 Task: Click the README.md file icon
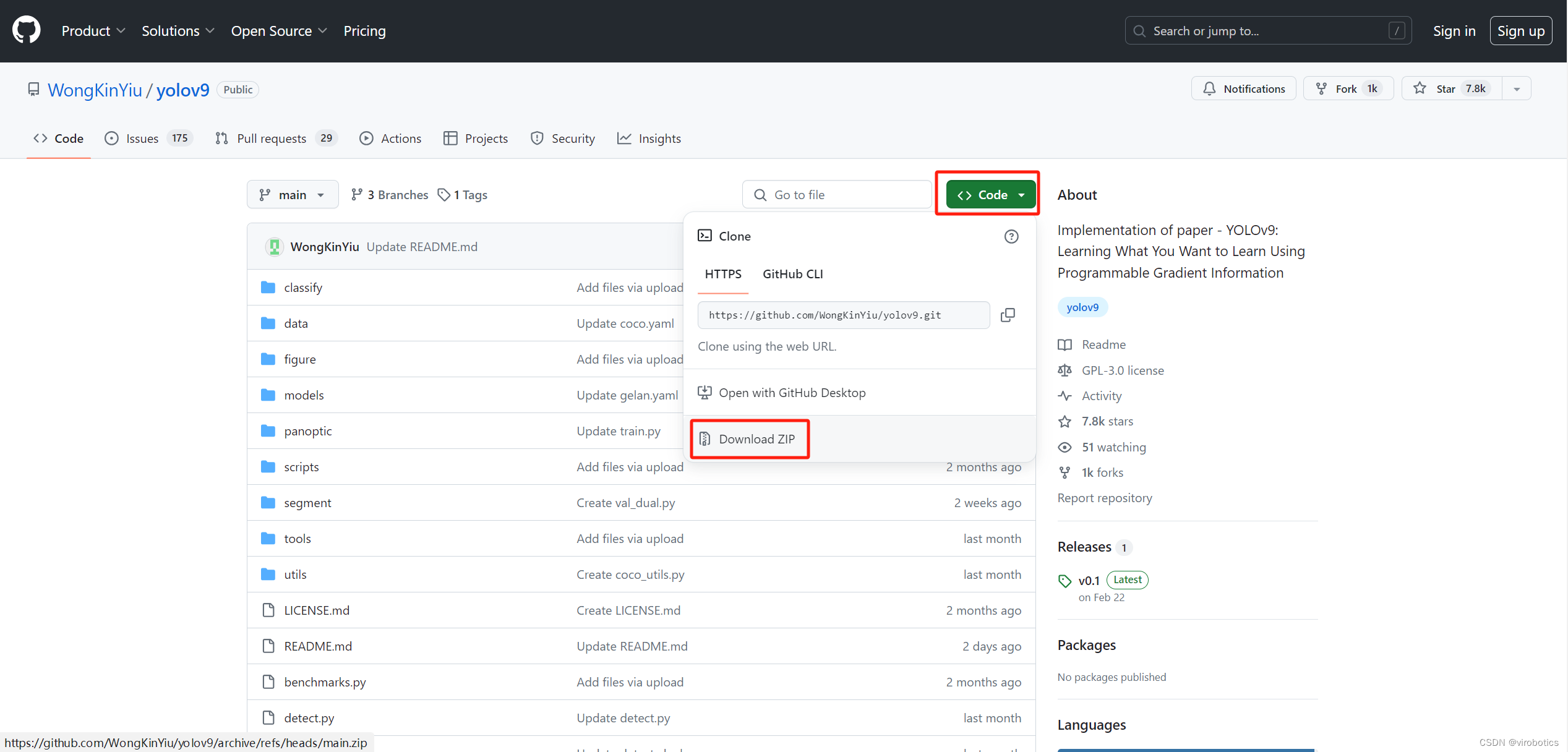click(x=268, y=646)
